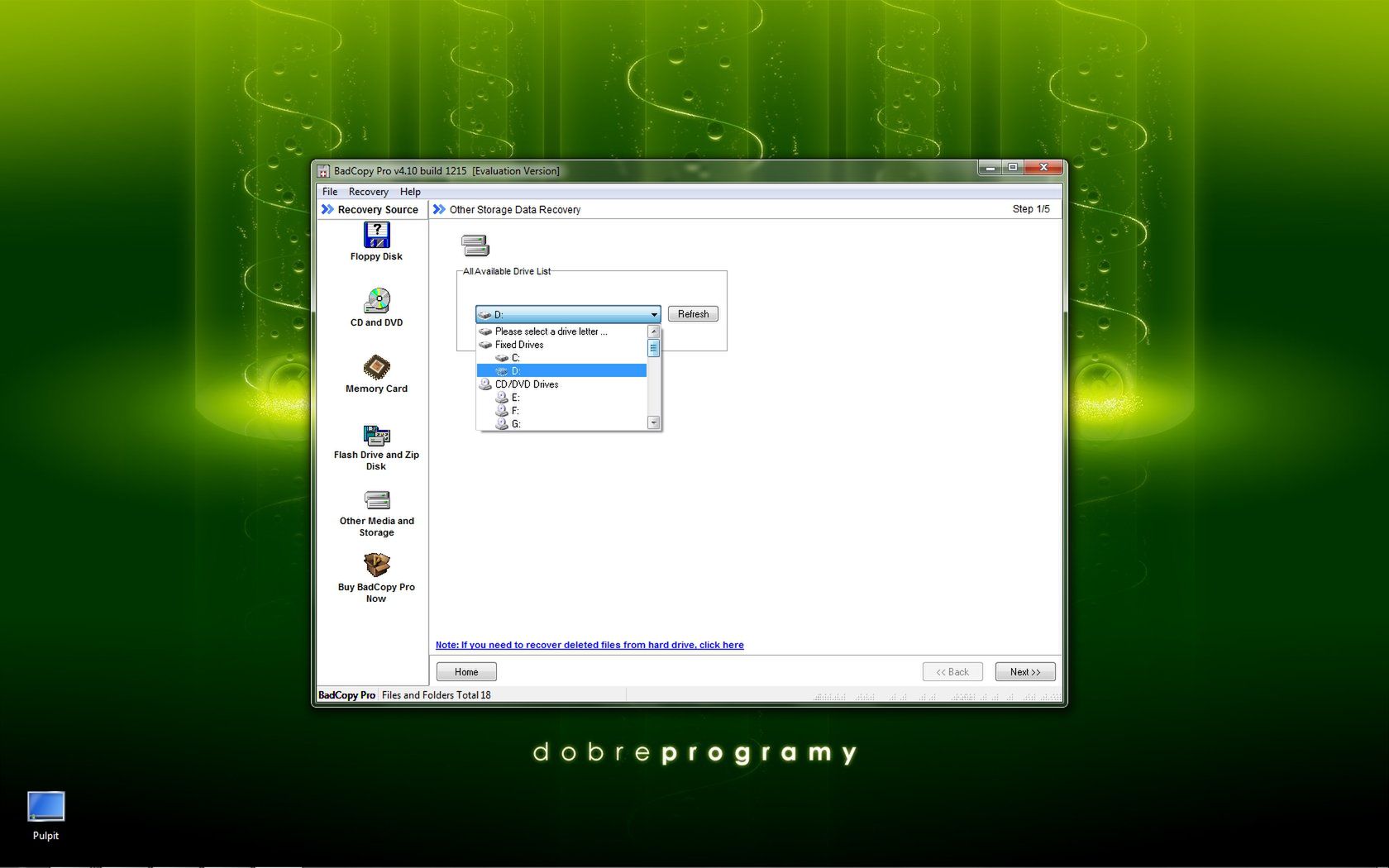Maximize the BadCopy Pro window
Screen dimensions: 1389x868
[1012, 167]
